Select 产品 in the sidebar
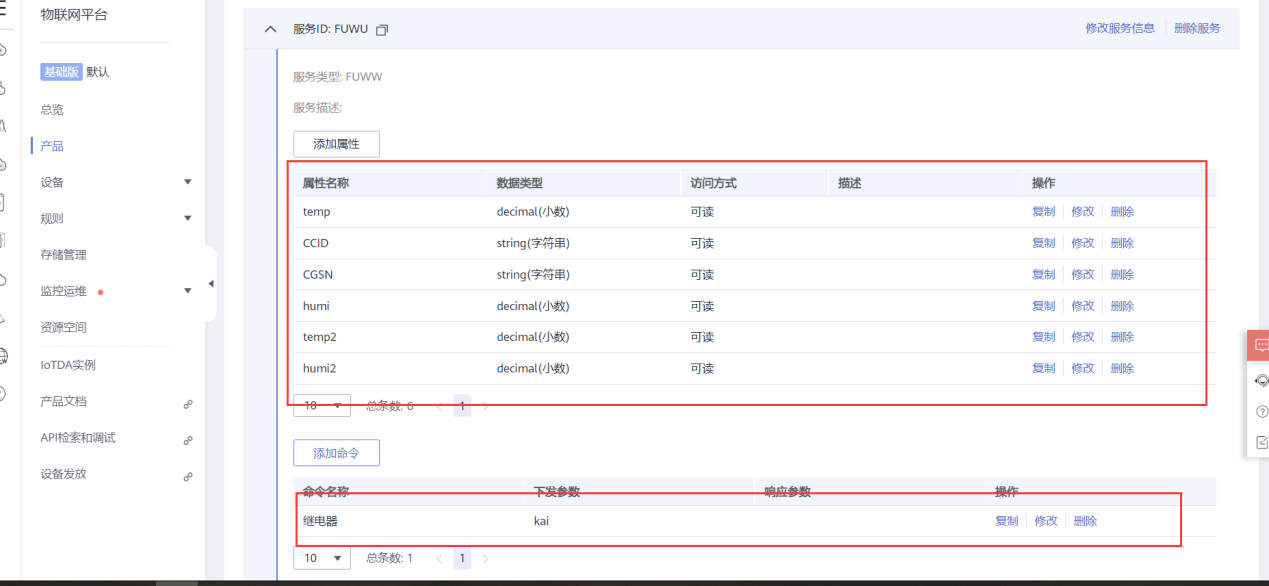 click(x=52, y=146)
